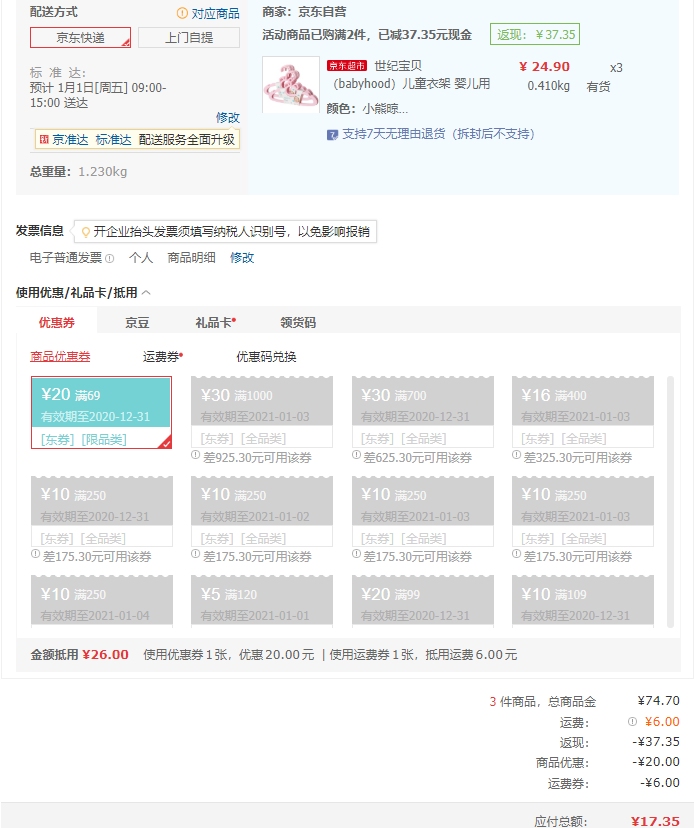Click the info icon beside 电子普通发票

109,258
